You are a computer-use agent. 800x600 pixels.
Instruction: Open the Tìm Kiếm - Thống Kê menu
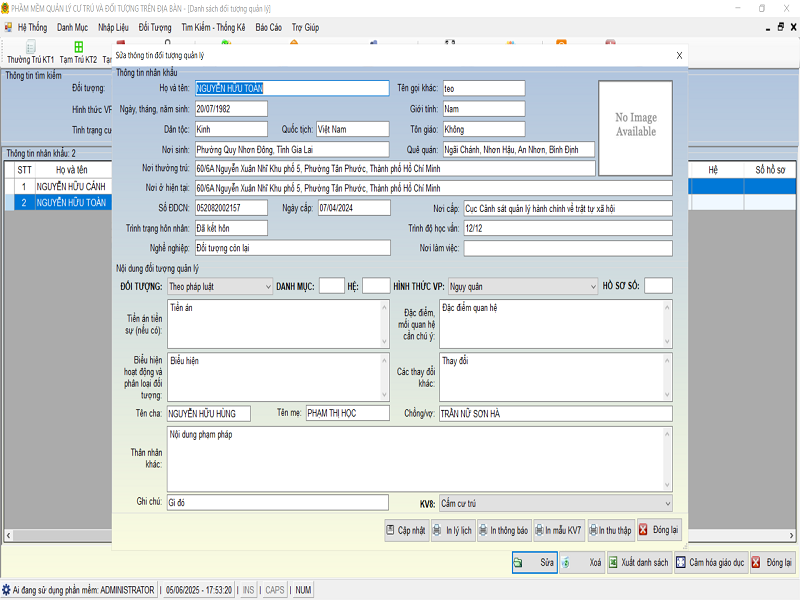(213, 27)
